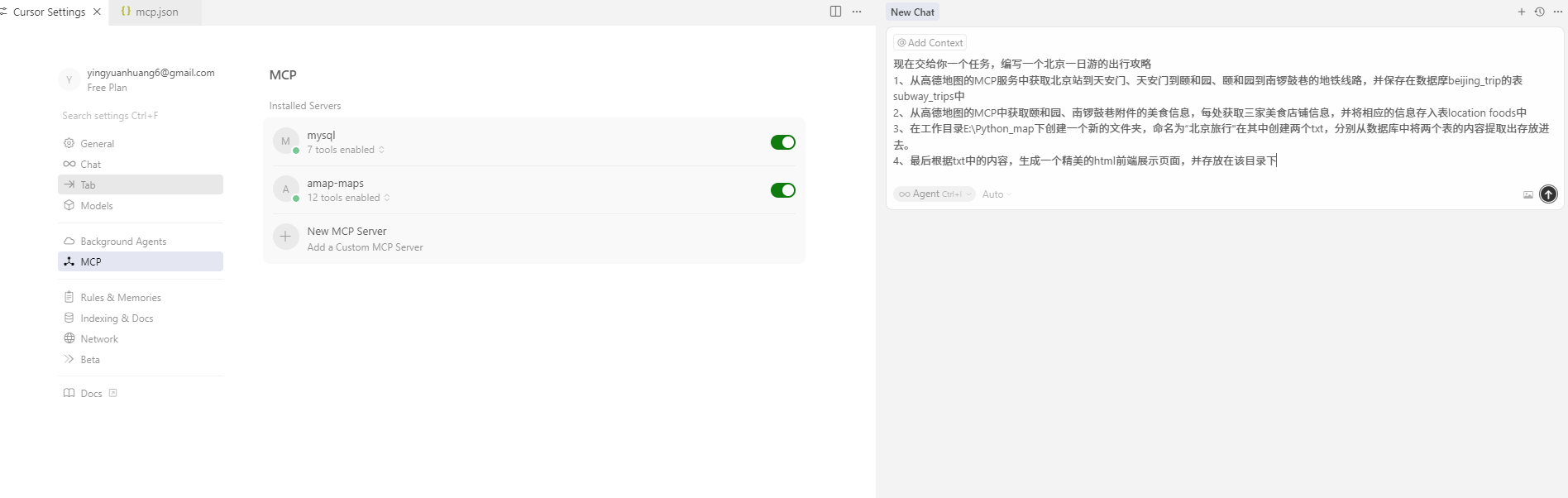This screenshot has height=498, width=1568.
Task: Open Indexing & Docs settings
Action: tap(141, 318)
